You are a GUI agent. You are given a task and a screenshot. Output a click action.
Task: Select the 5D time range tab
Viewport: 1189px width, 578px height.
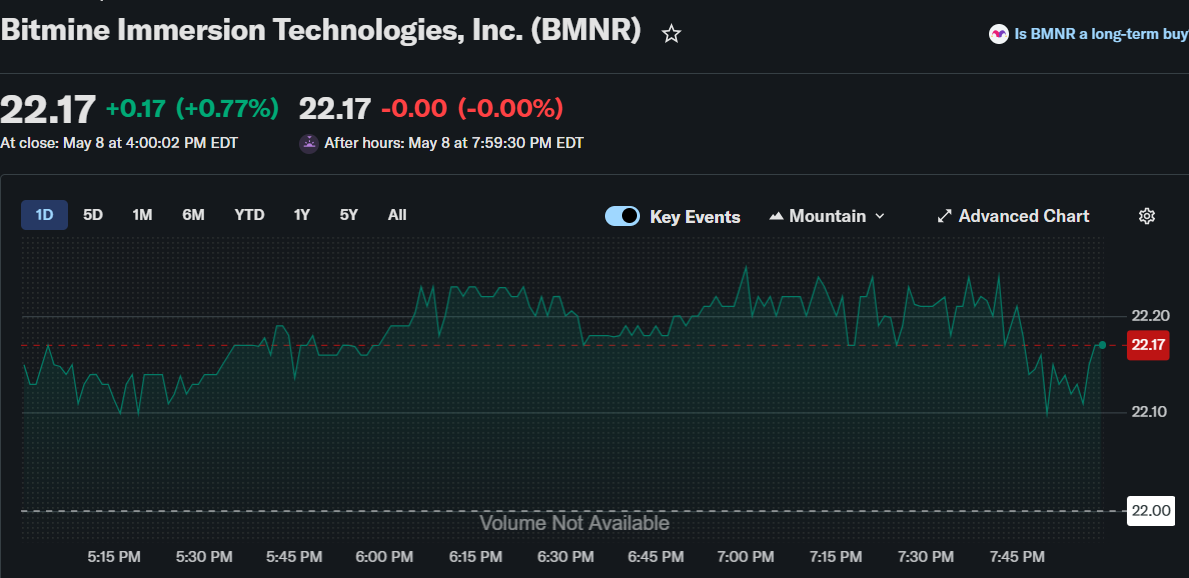[93, 215]
